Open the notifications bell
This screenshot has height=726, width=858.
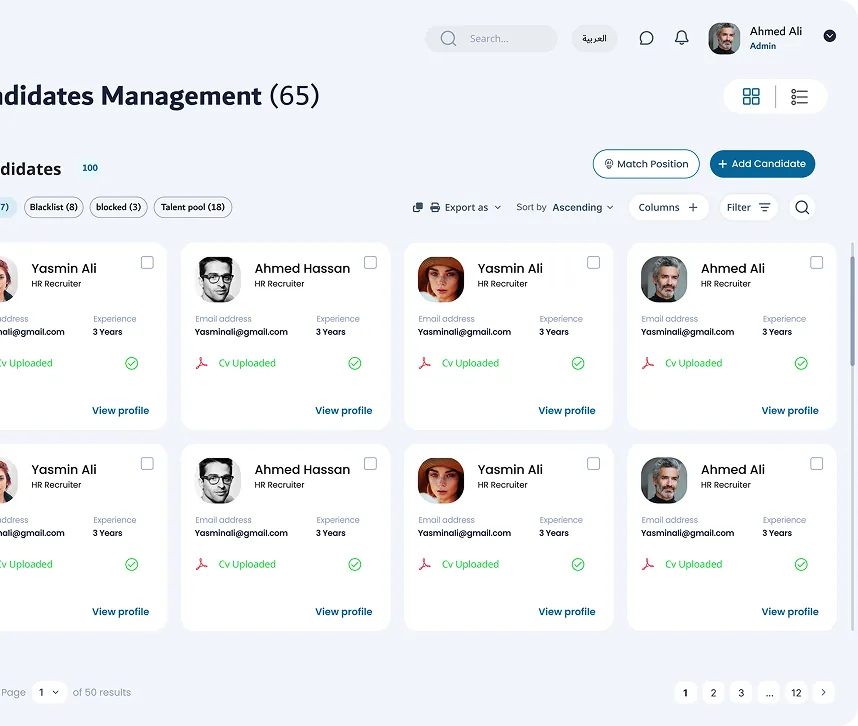[681, 38]
